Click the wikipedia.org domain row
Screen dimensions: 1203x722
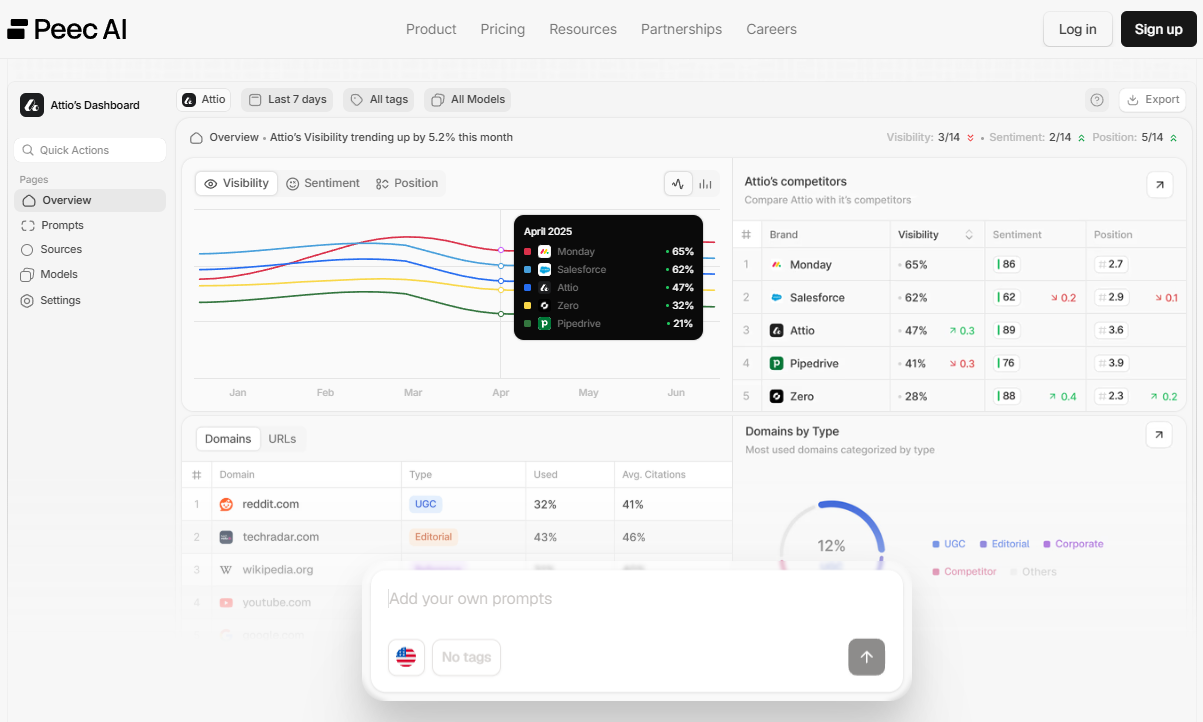click(x=457, y=570)
